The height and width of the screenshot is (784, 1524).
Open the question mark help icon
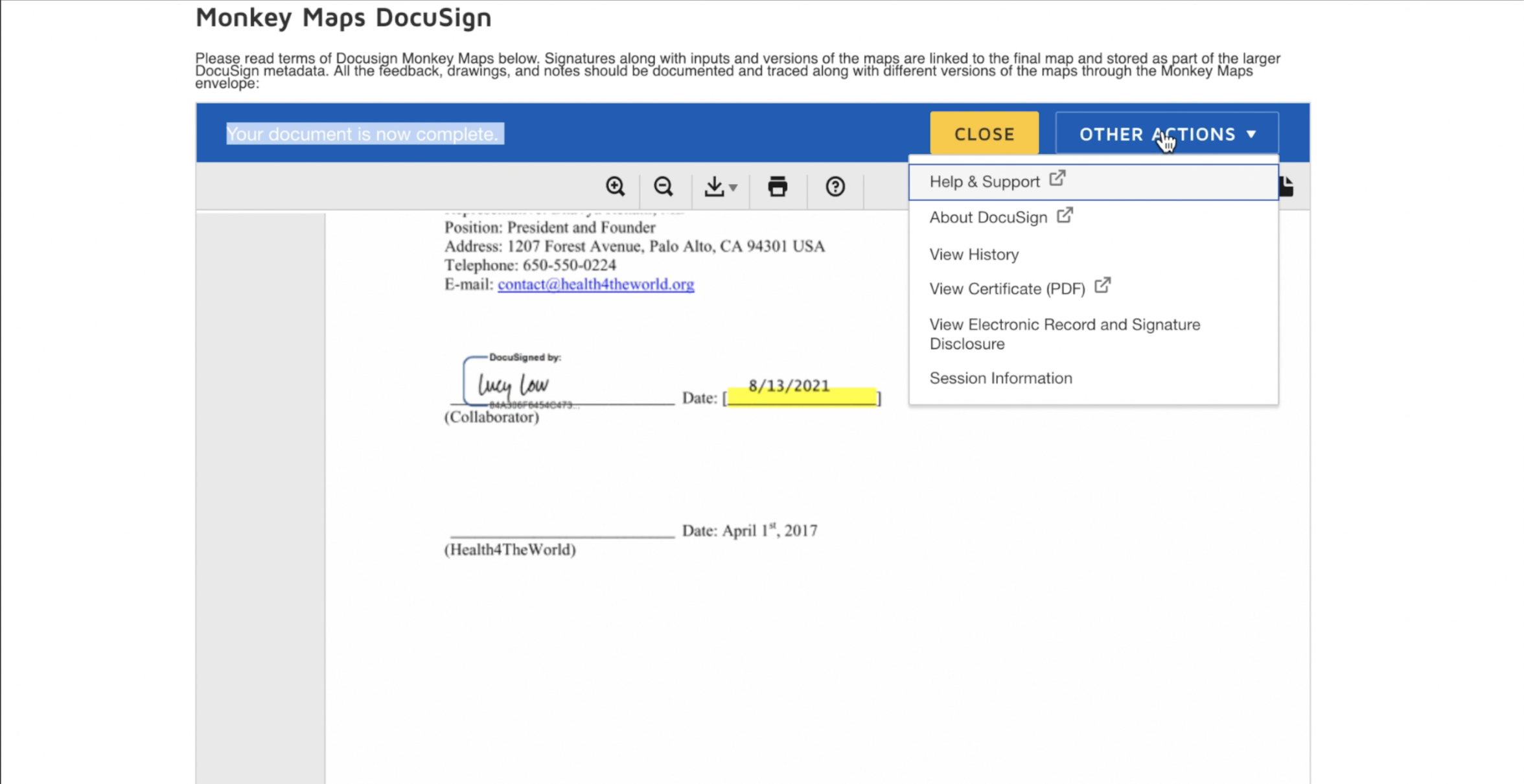click(835, 187)
